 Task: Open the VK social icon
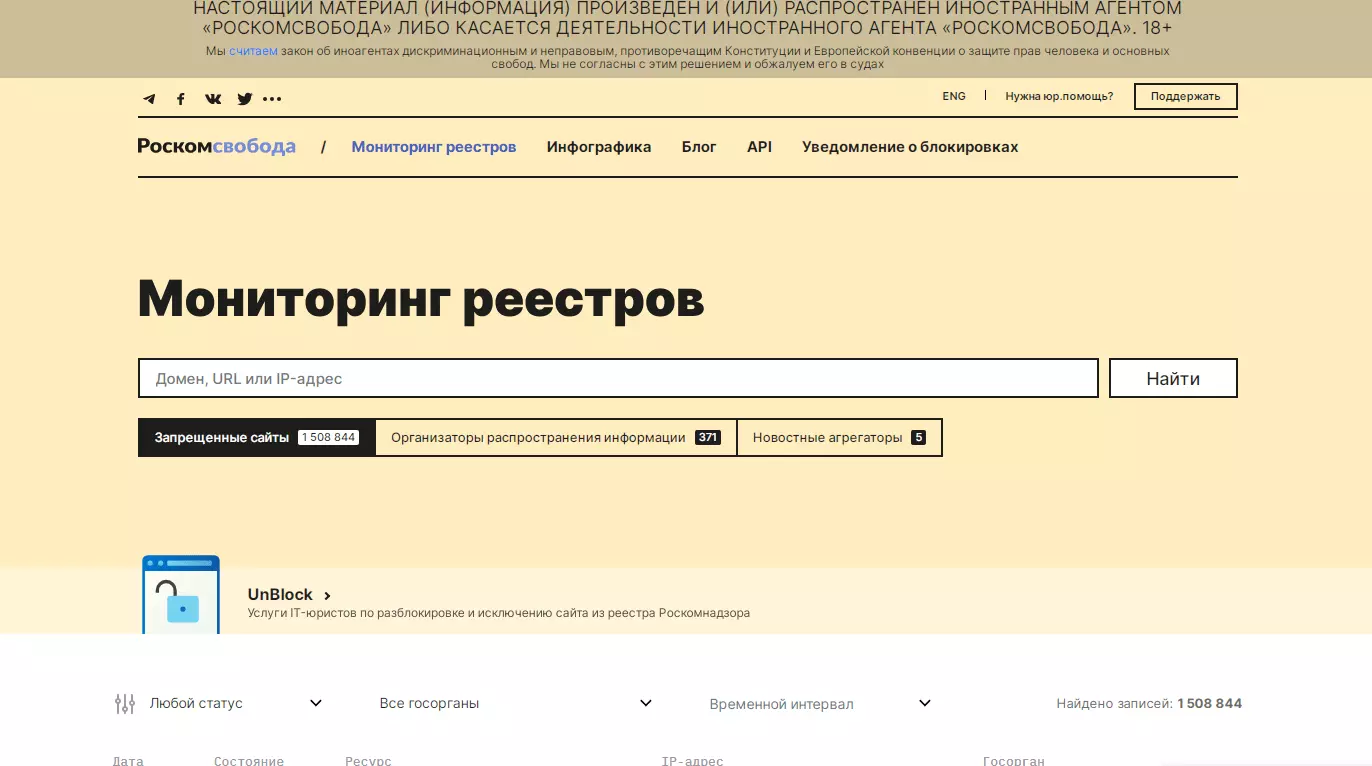pyautogui.click(x=213, y=99)
